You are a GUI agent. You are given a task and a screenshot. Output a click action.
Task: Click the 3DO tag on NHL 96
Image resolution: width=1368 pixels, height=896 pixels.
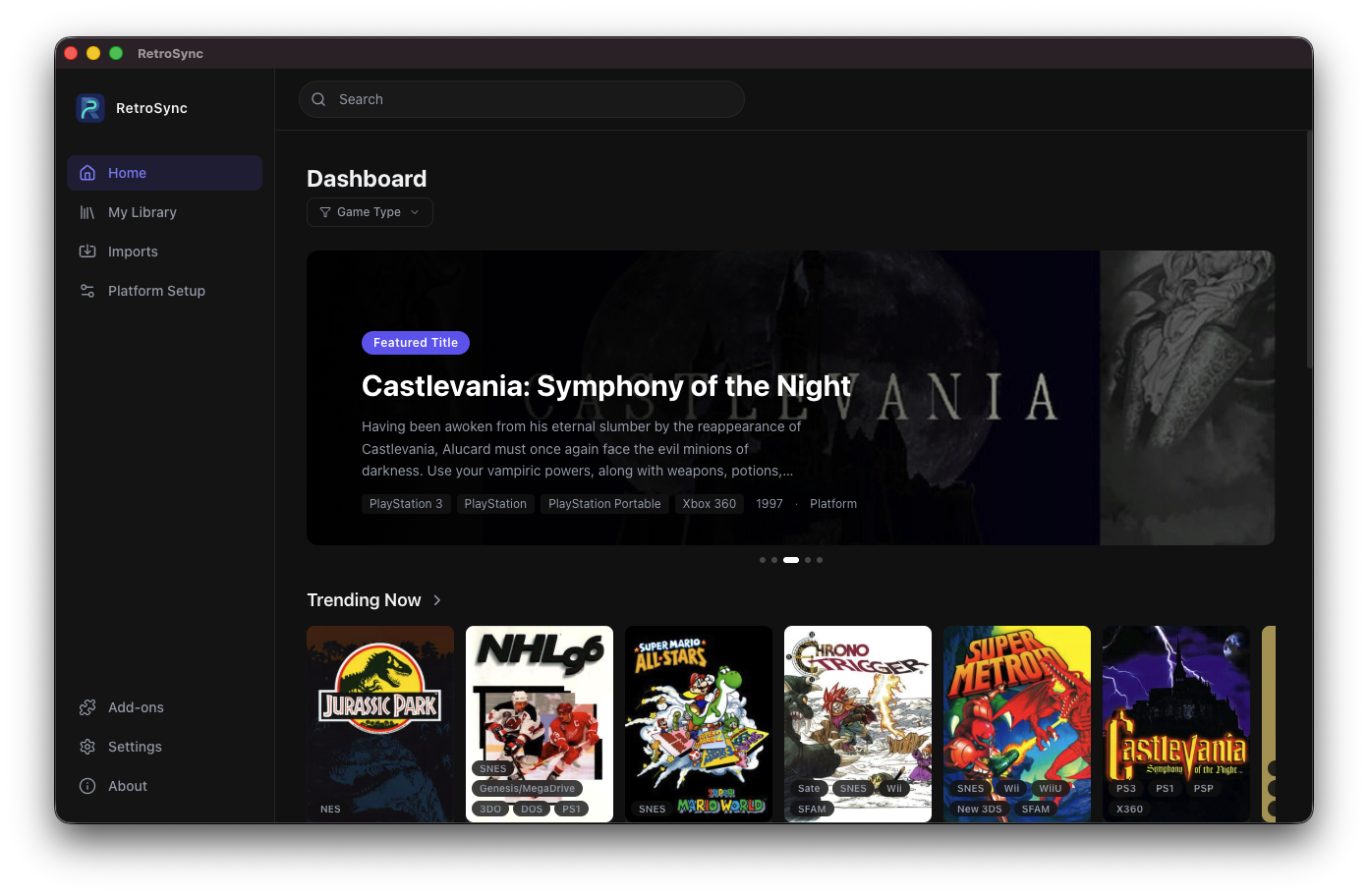[490, 810]
